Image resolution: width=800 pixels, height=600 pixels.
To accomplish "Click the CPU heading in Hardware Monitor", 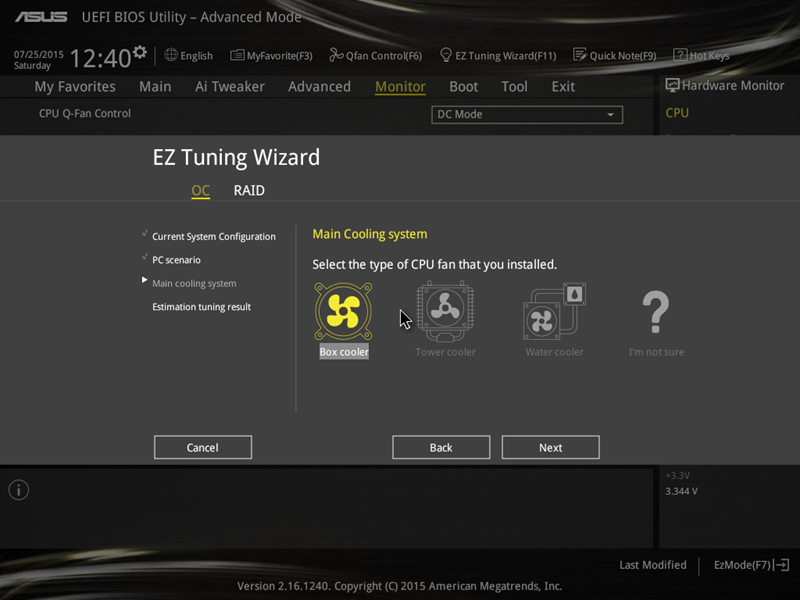I will (677, 113).
